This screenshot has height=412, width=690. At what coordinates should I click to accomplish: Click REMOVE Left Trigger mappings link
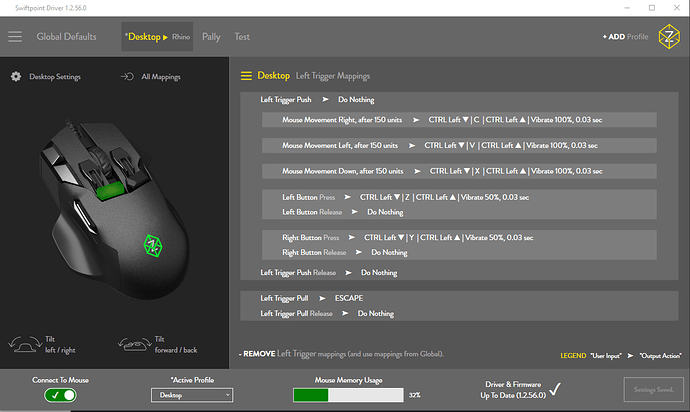(x=341, y=354)
